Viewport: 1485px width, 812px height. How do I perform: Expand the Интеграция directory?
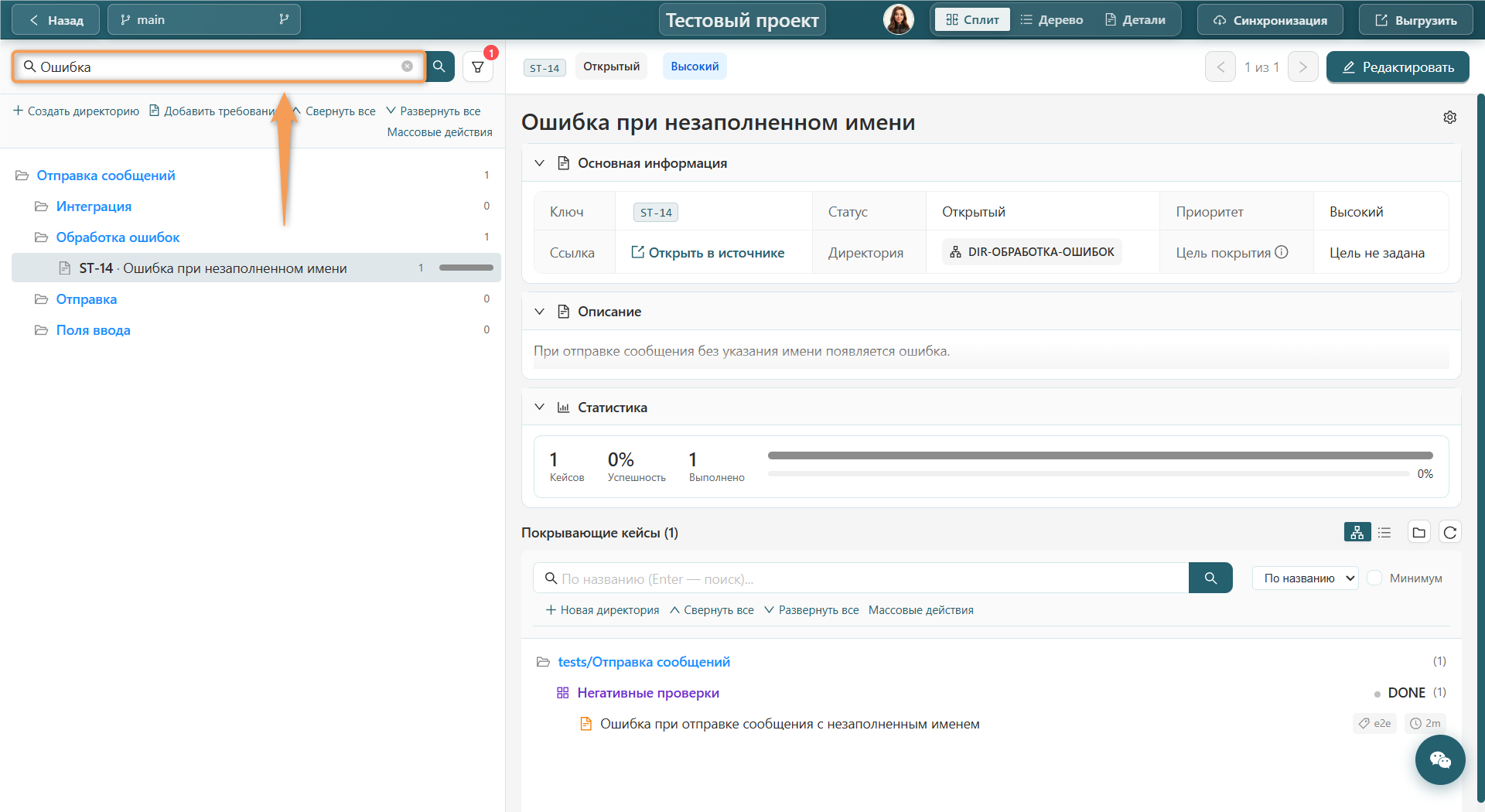41,206
